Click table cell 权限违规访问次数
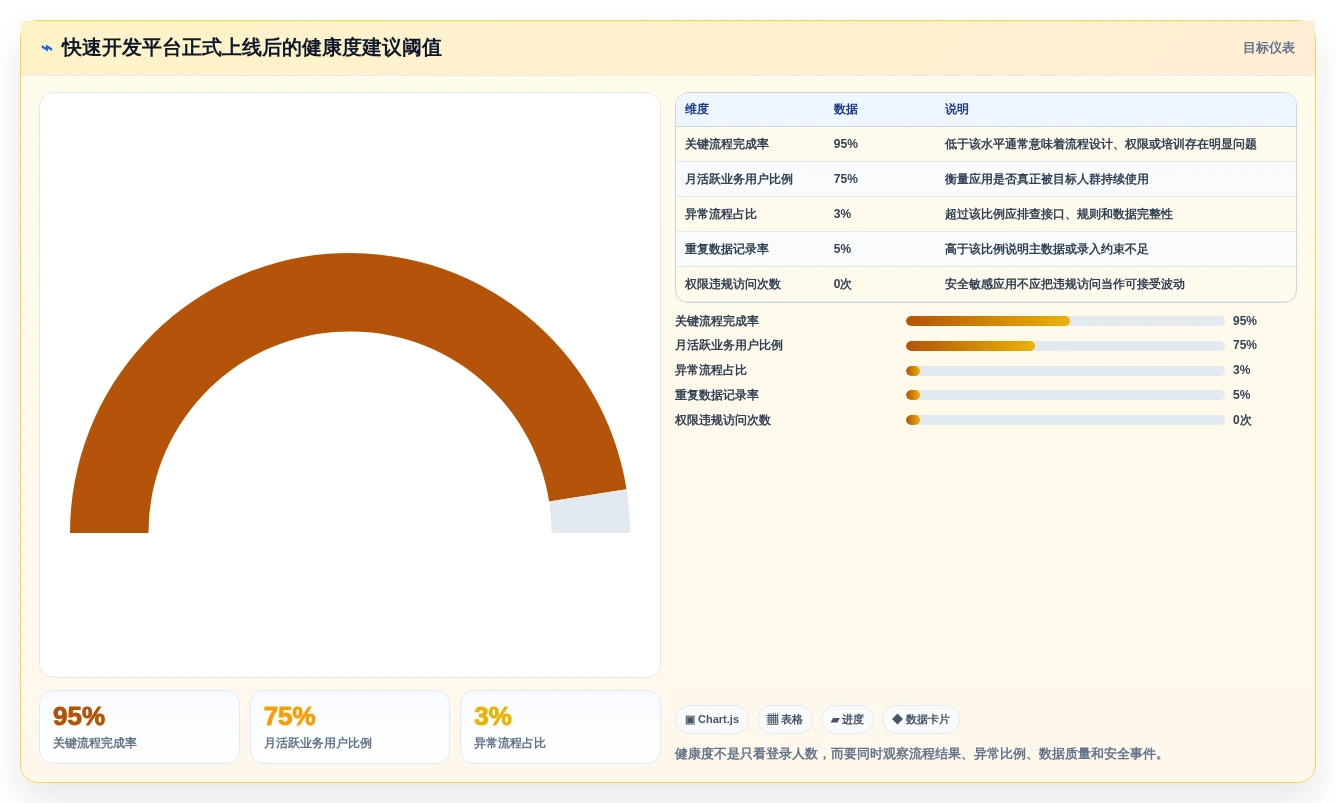The width and height of the screenshot is (1336, 803). [x=733, y=284]
